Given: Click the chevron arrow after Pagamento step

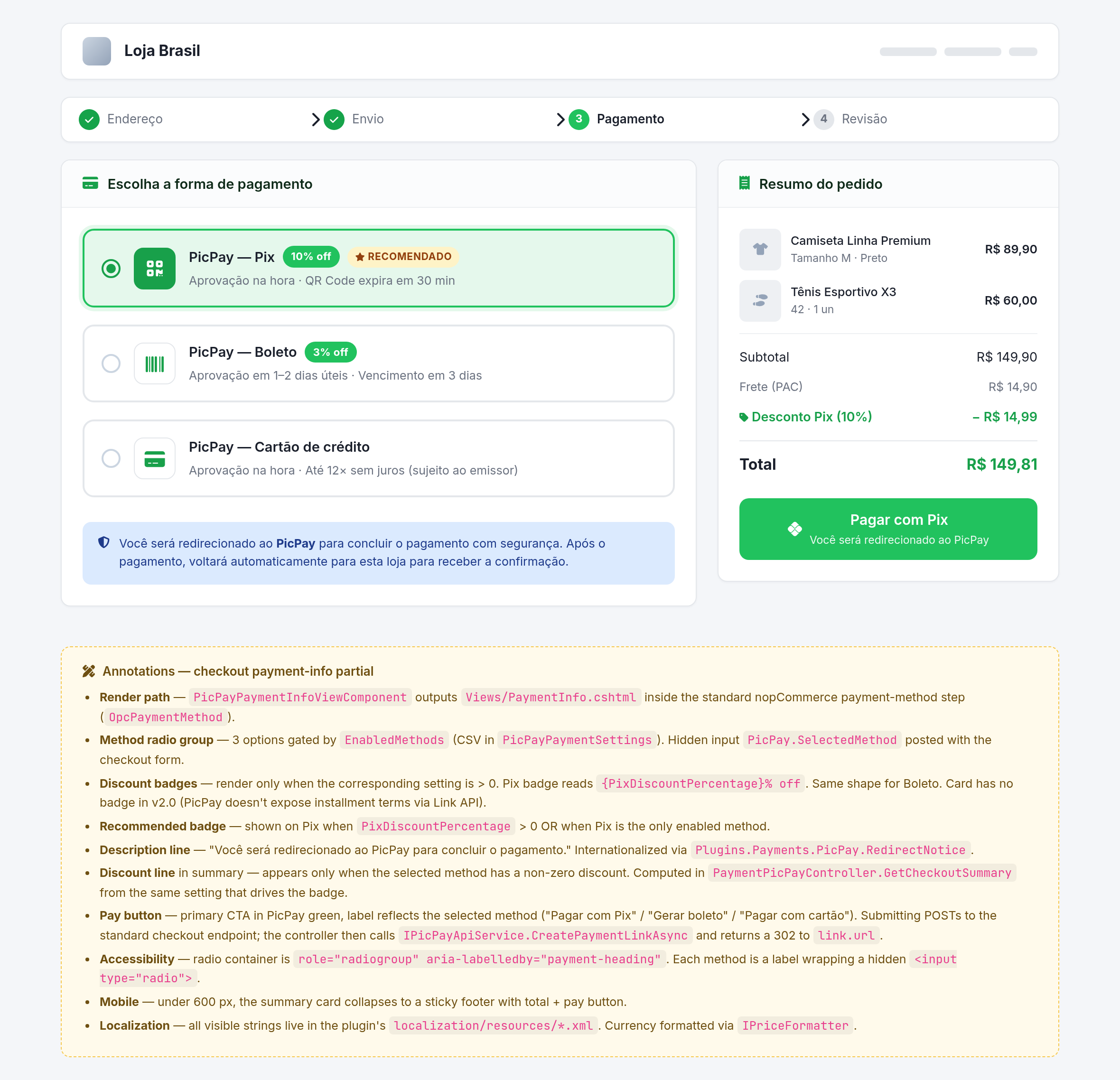Looking at the screenshot, I should 805,119.
